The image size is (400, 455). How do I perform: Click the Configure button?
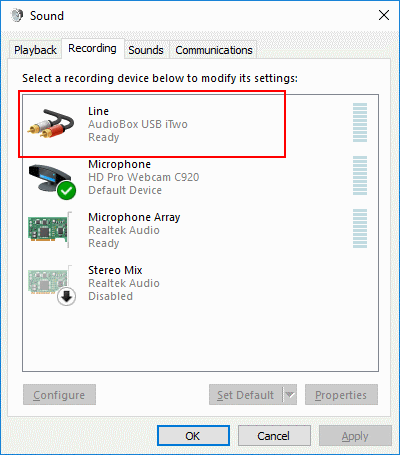point(59,395)
